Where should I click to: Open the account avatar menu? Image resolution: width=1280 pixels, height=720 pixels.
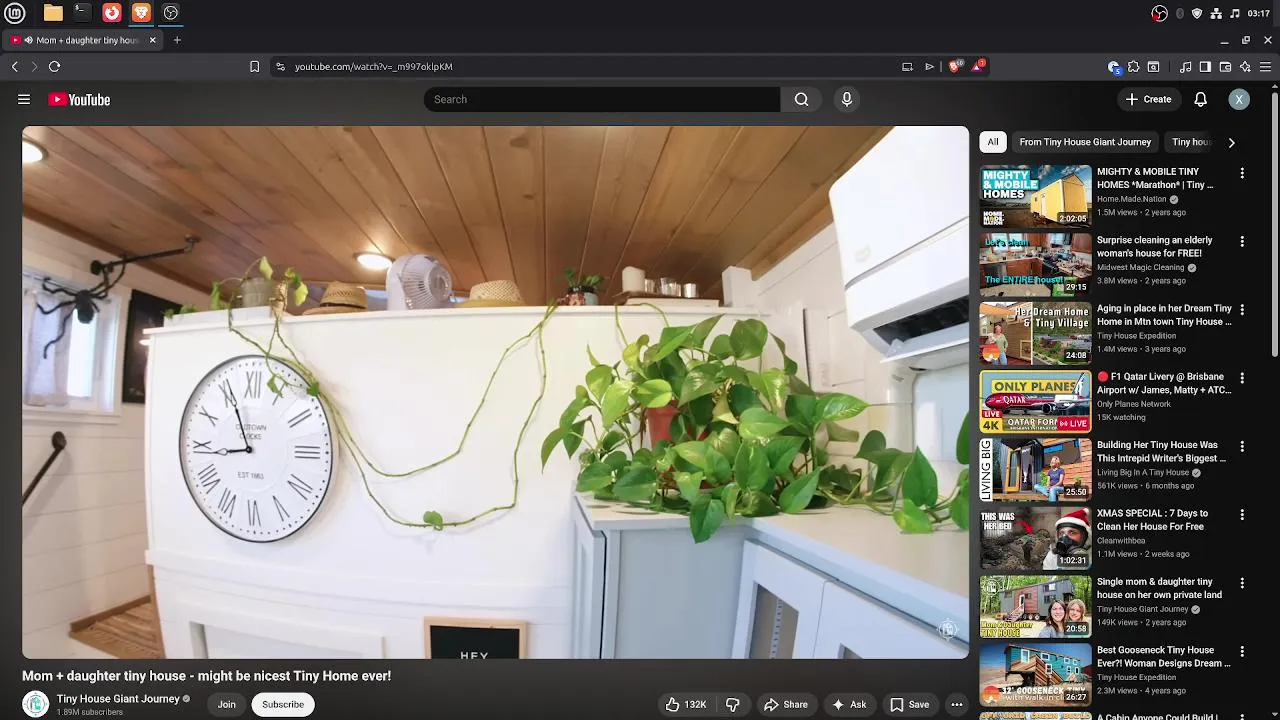[x=1239, y=99]
